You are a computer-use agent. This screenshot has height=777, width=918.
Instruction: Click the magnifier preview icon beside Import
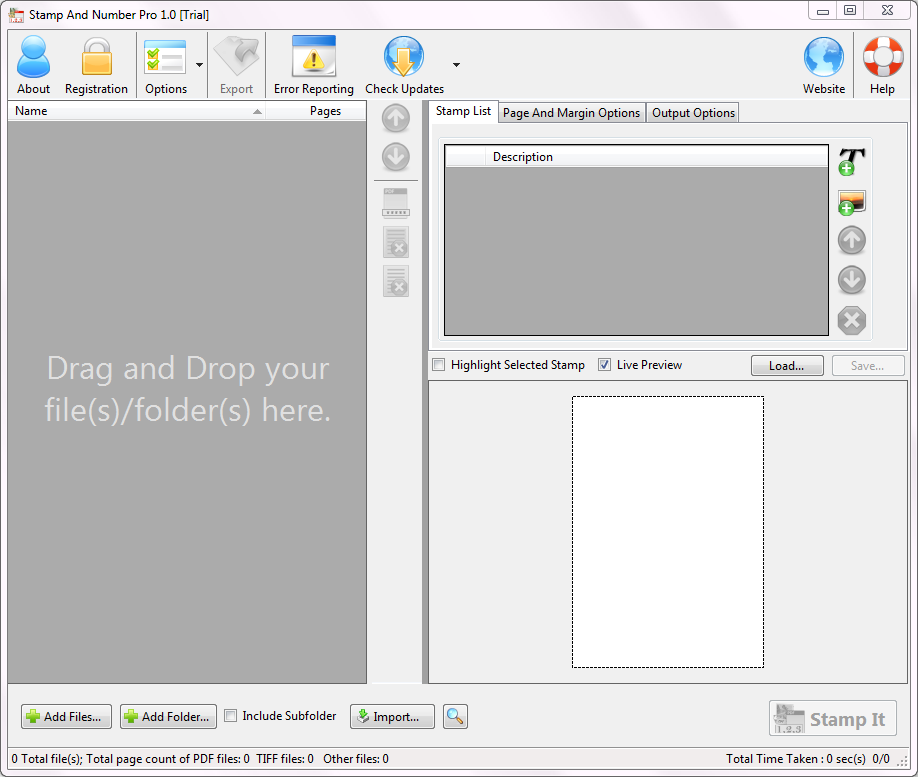click(455, 716)
